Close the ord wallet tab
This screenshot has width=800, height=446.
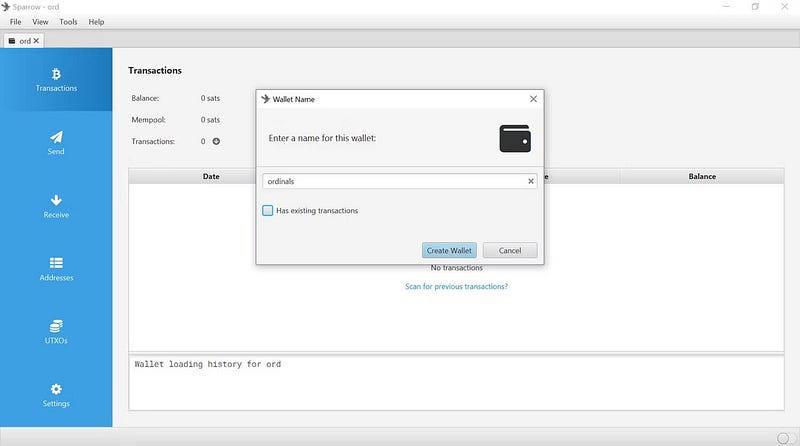[37, 41]
